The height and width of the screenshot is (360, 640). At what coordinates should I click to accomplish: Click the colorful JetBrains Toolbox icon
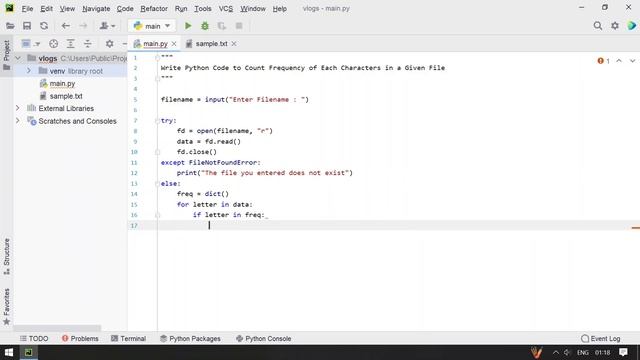[x=632, y=26]
